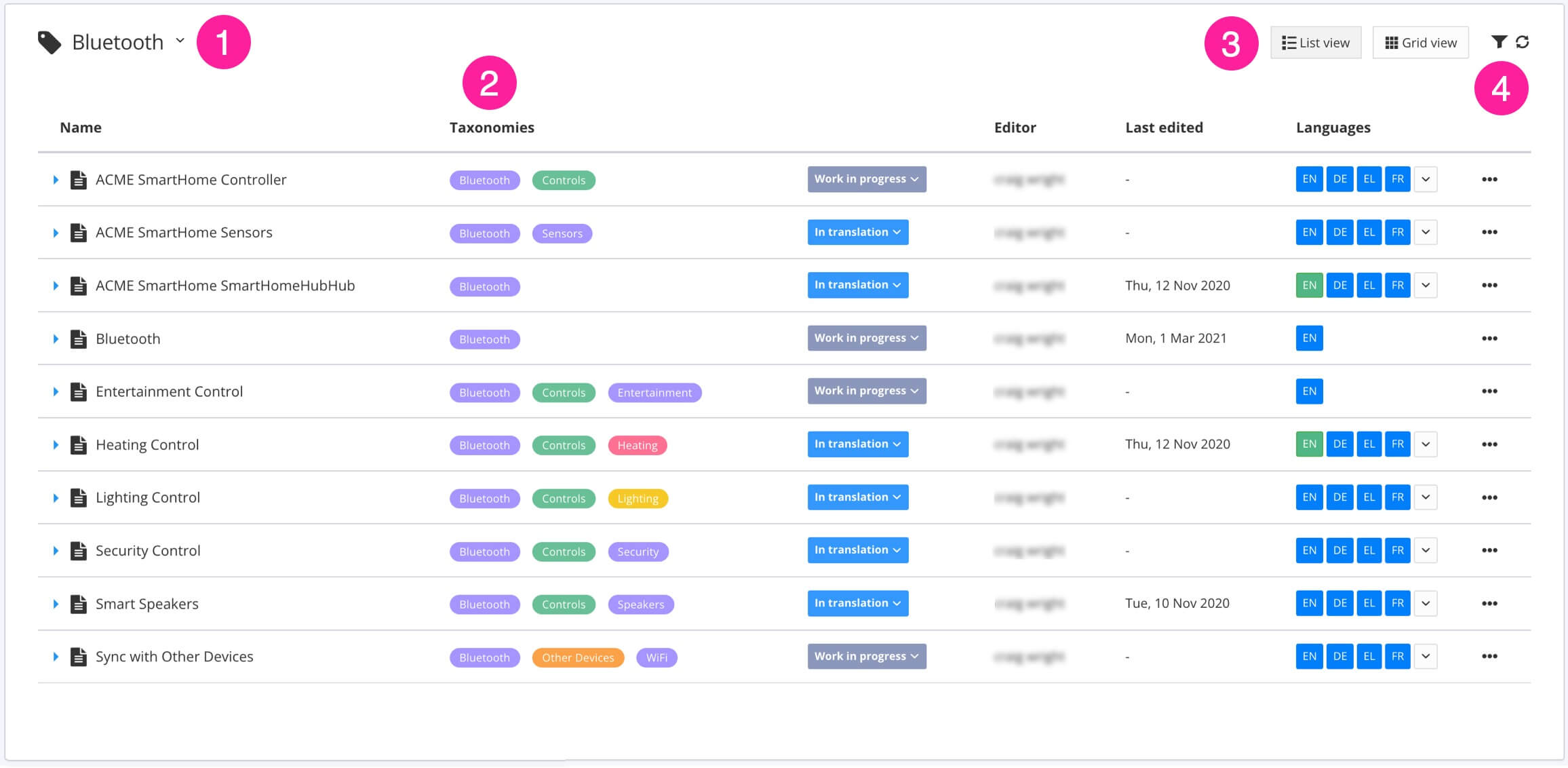Viewport: 1568px width, 768px height.
Task: Open the ellipsis menu for the Bluetooth row
Action: (1490, 338)
